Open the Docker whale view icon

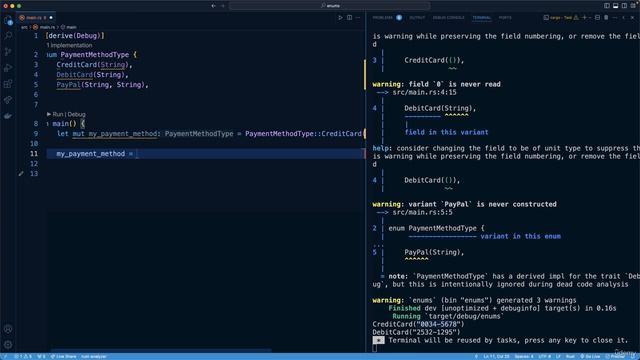[8, 116]
